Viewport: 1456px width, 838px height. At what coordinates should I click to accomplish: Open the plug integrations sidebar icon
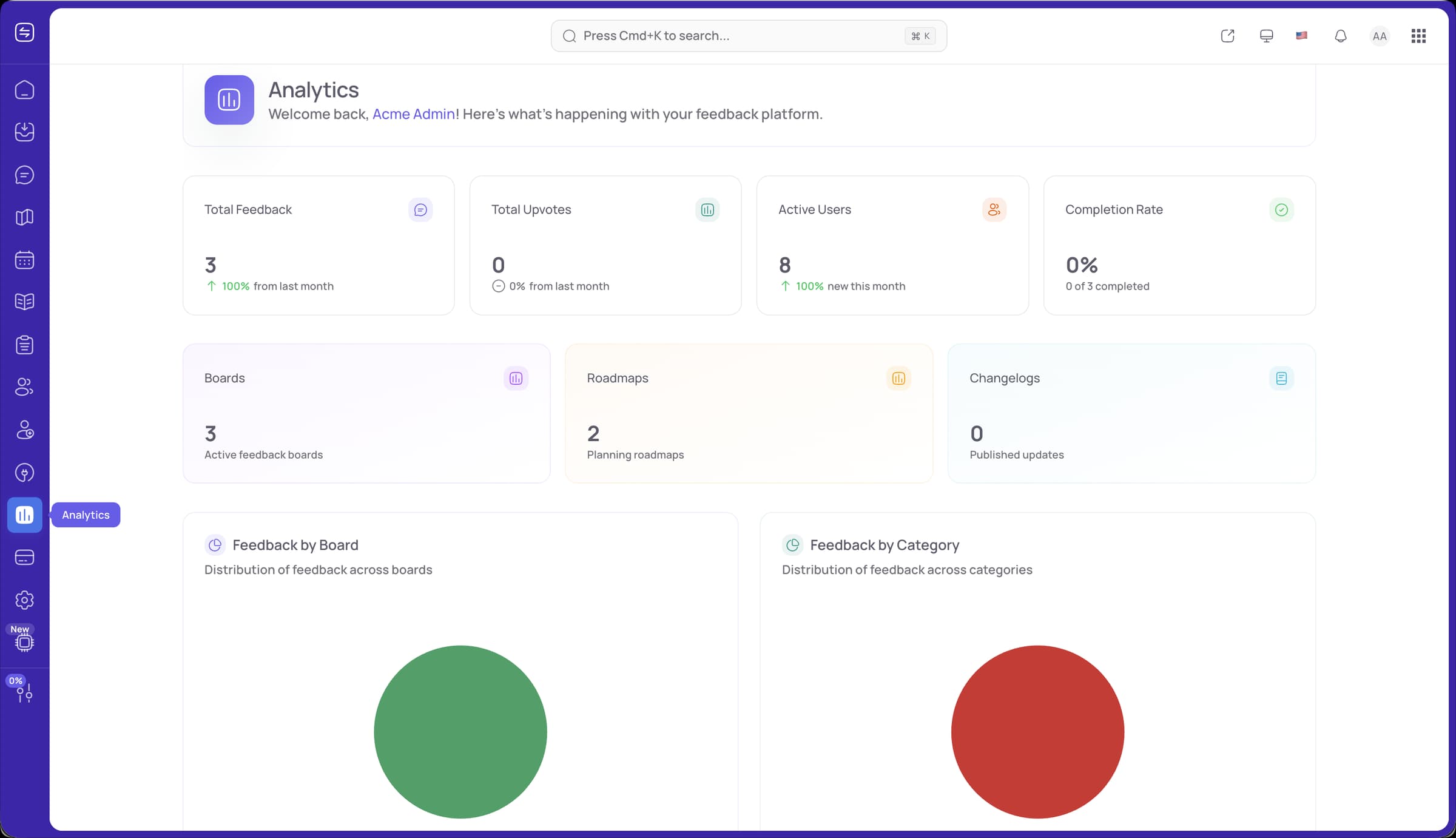pos(24,472)
